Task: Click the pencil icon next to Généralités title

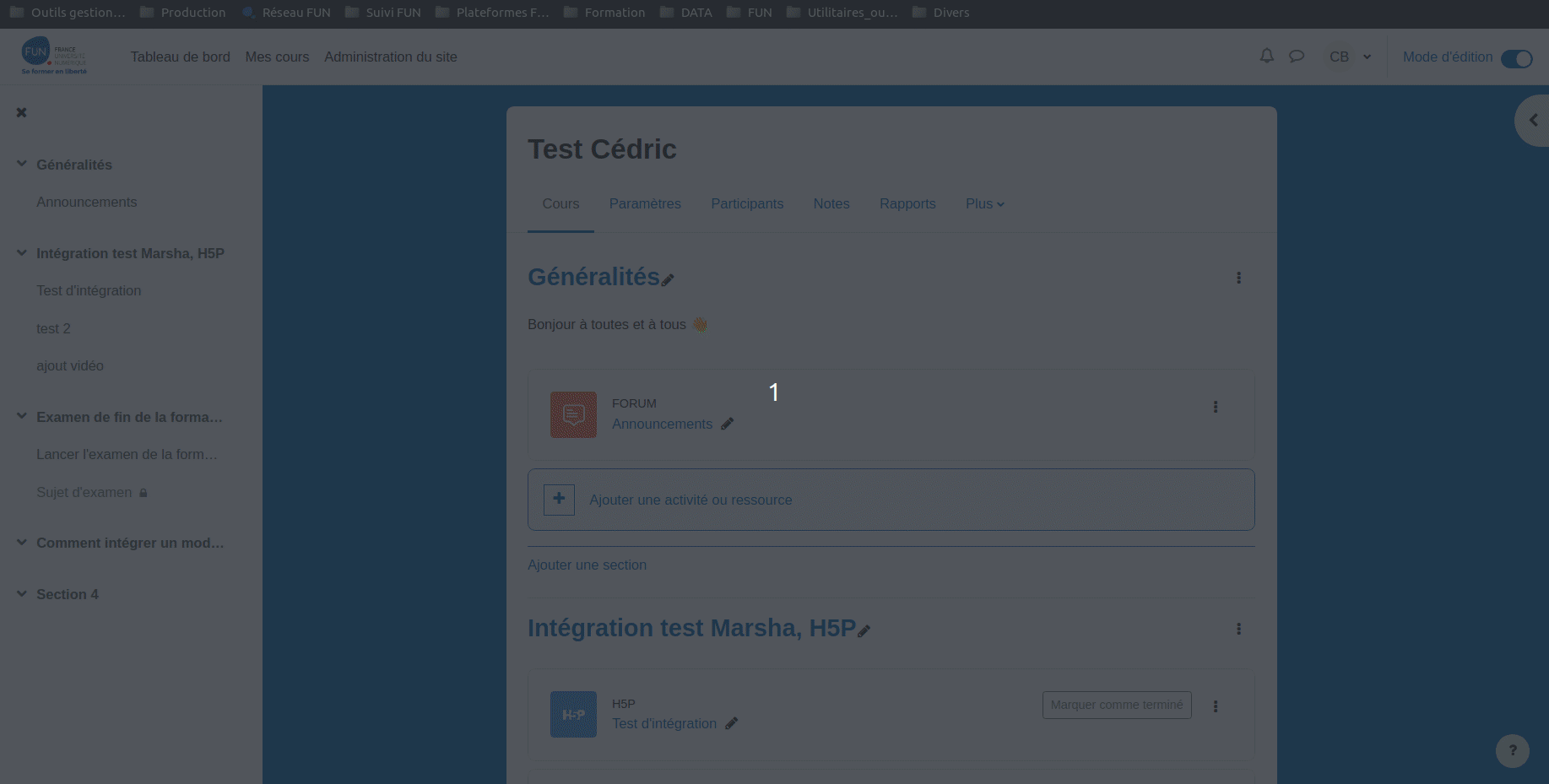Action: pyautogui.click(x=668, y=280)
